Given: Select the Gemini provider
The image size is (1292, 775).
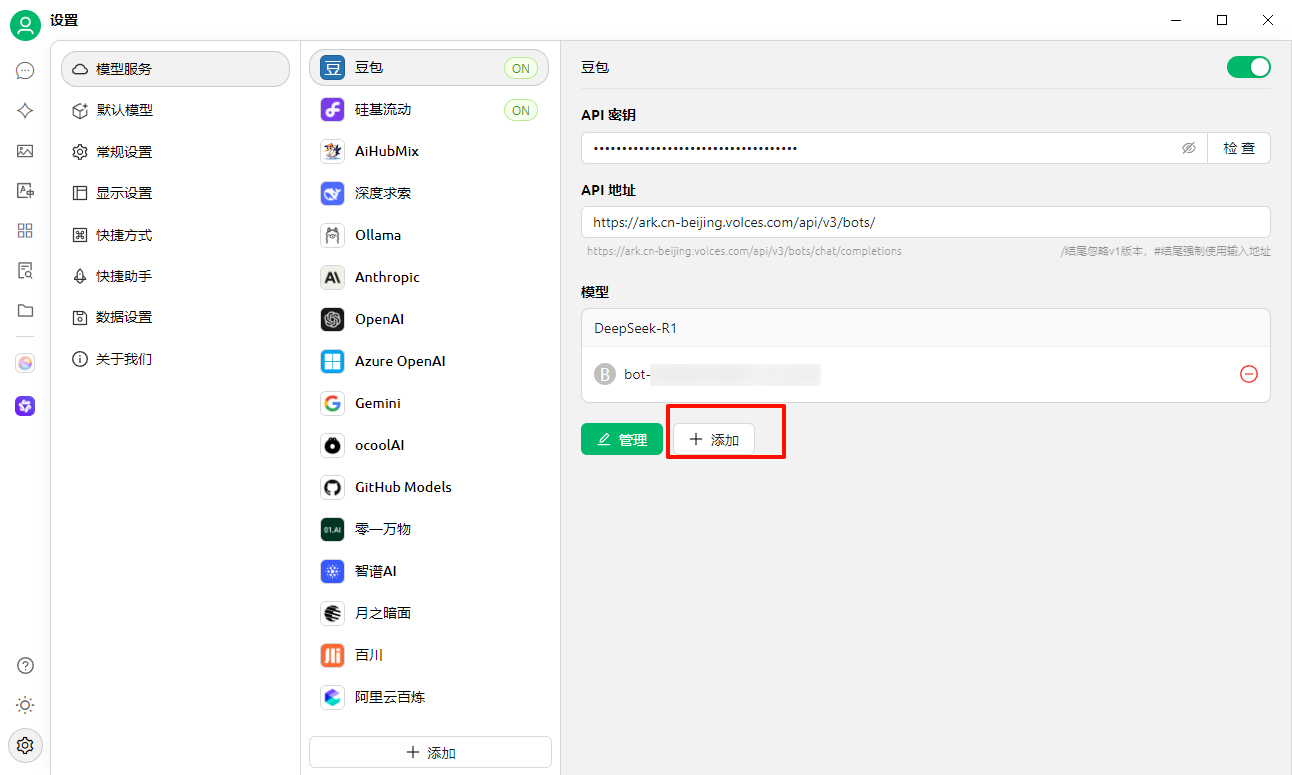Looking at the screenshot, I should (x=429, y=404).
